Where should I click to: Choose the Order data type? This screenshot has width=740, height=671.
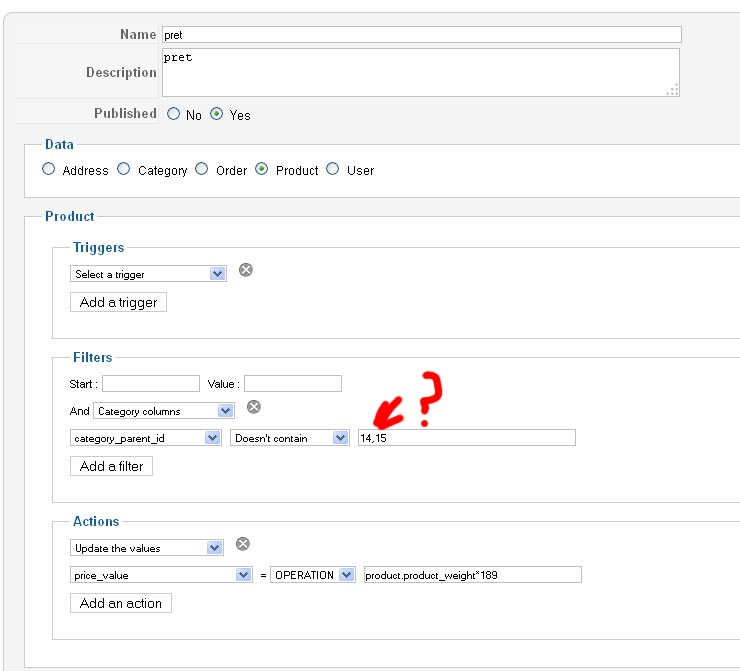(x=202, y=169)
